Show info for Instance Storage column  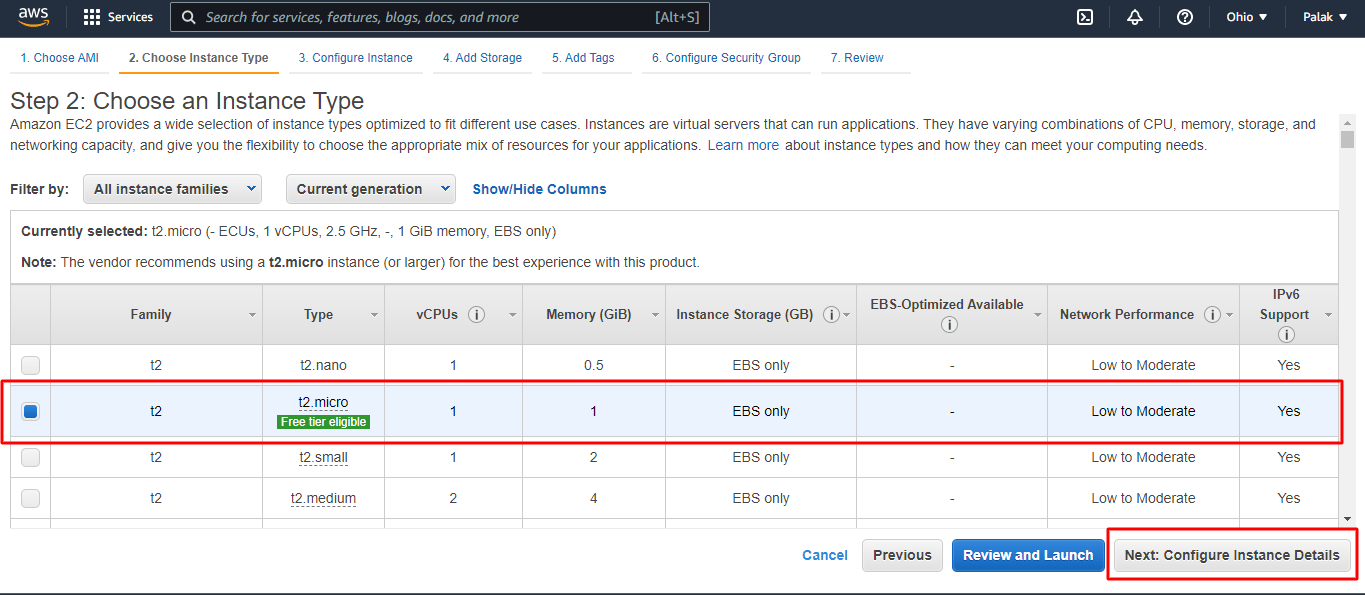(x=831, y=314)
